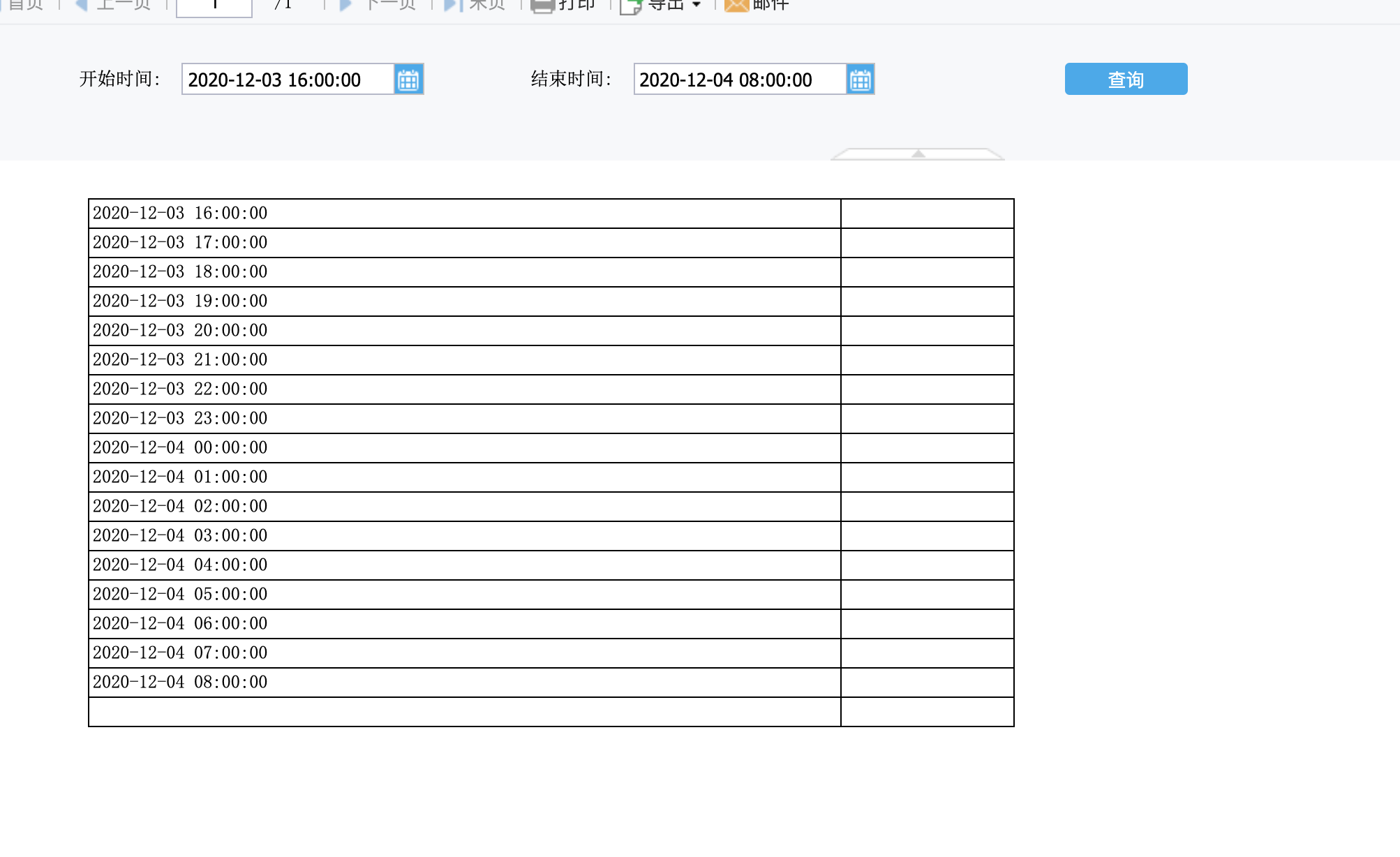The width and height of the screenshot is (1400, 857).
Task: Click the email (邮件) envelope icon
Action: click(736, 6)
